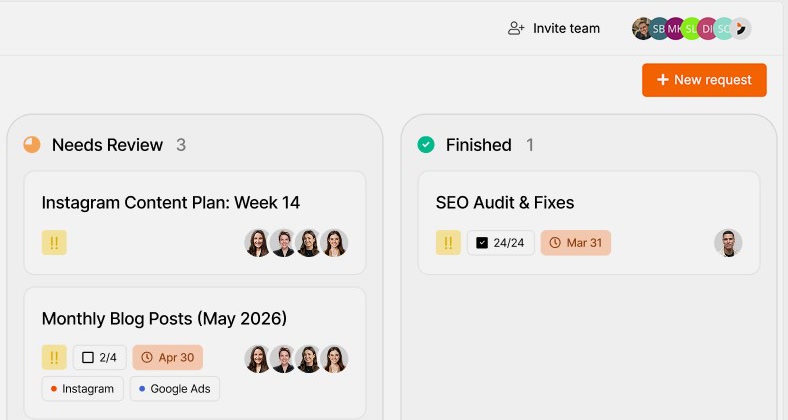
Task: Click third assignee avatar on Instagram Content Plan card
Action: 309,243
